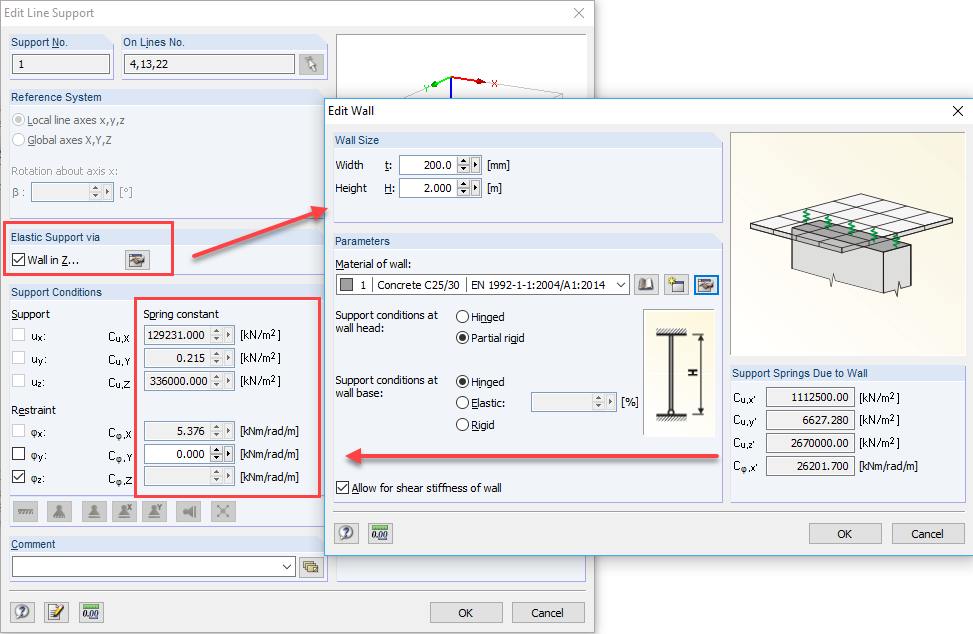Open the arrow menu next to the Height H field
Screen dimensions: 973x634
(x=476, y=188)
